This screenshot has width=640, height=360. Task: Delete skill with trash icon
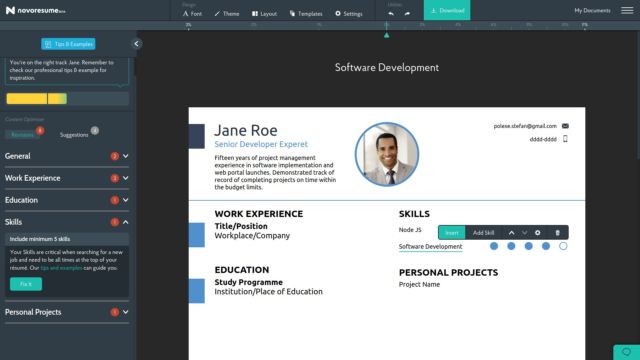(558, 233)
